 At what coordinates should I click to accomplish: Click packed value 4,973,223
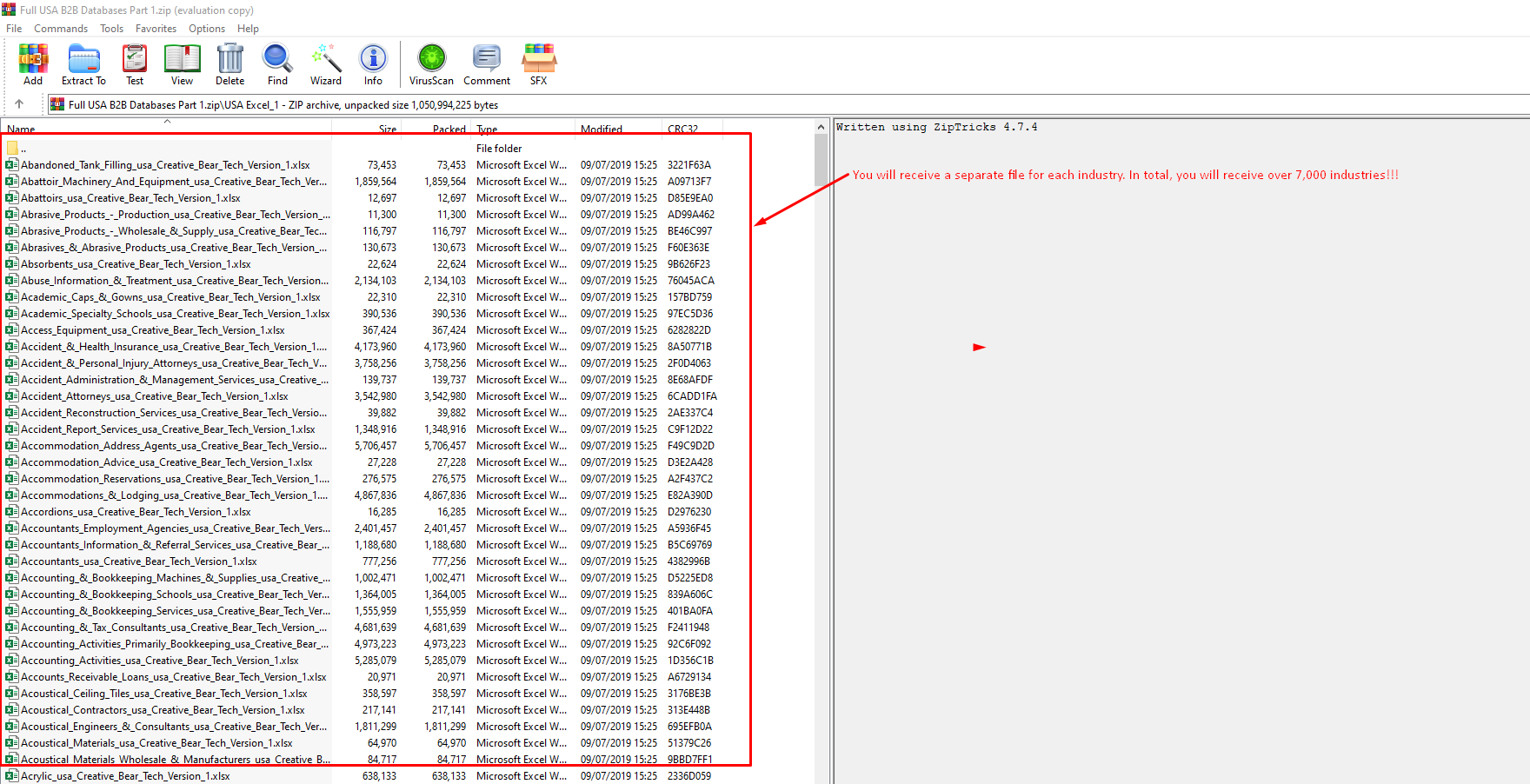[x=445, y=643]
